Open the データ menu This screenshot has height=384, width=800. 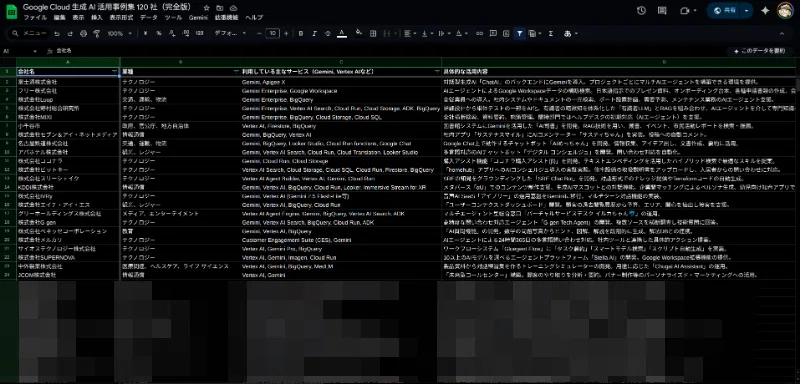click(149, 17)
